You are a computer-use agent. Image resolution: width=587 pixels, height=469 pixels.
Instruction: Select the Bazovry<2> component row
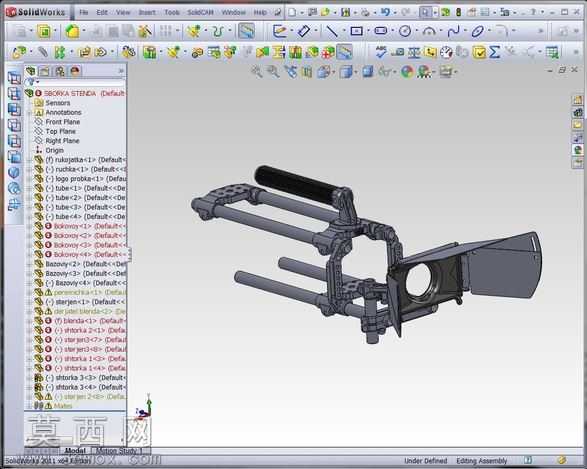80,264
